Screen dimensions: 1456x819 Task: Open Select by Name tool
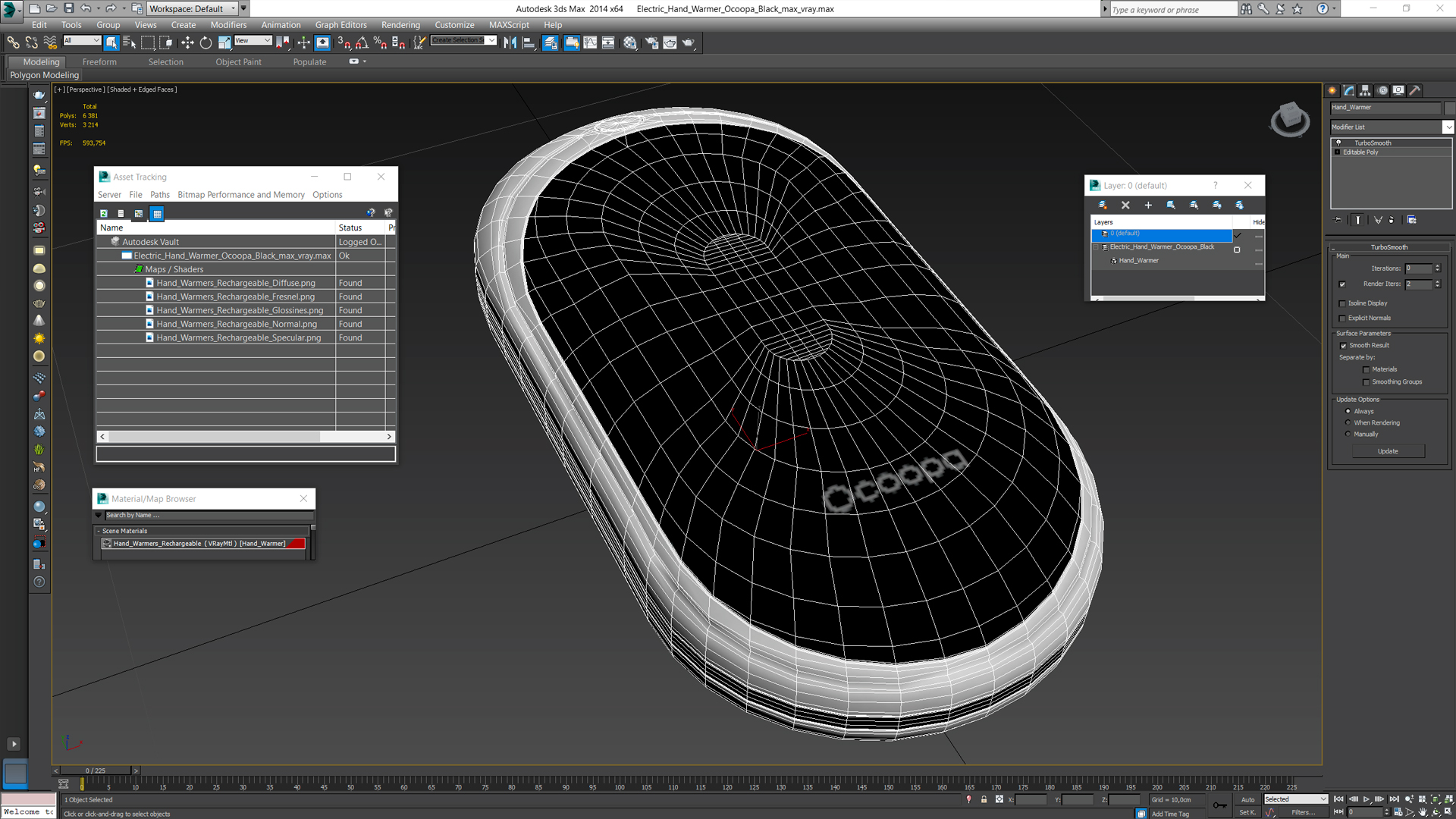[x=130, y=42]
